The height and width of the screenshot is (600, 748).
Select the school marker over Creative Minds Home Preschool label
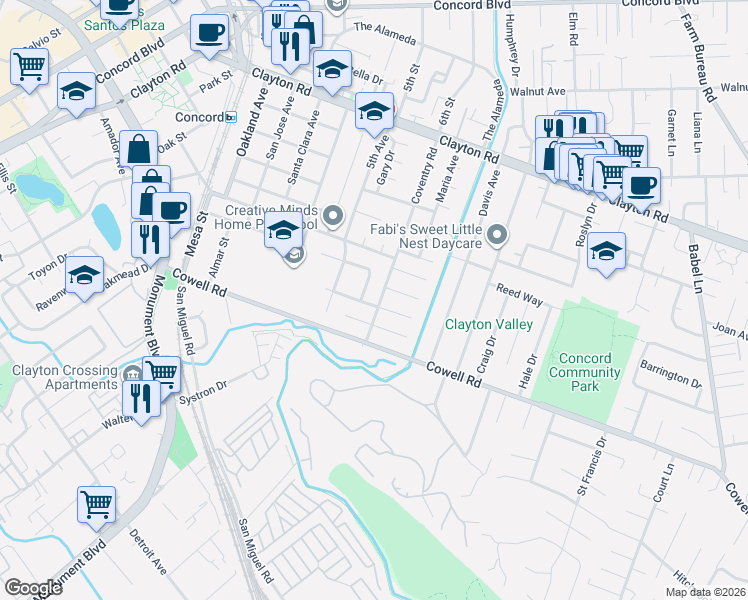pyautogui.click(x=283, y=231)
